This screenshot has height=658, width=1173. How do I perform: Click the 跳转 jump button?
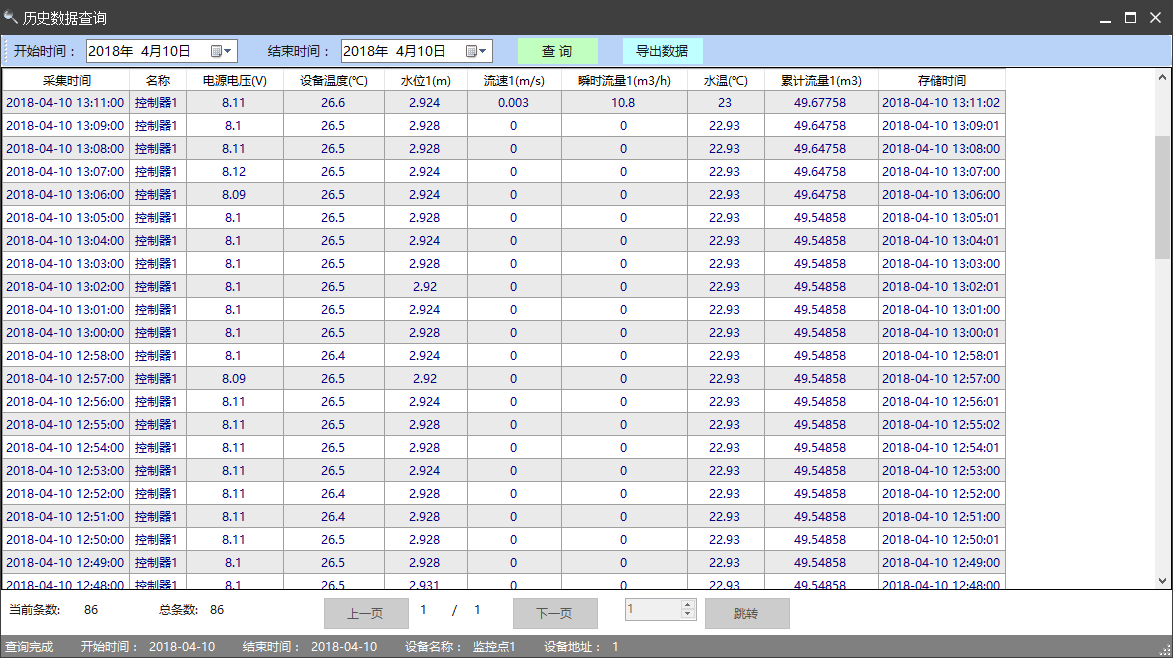point(746,613)
